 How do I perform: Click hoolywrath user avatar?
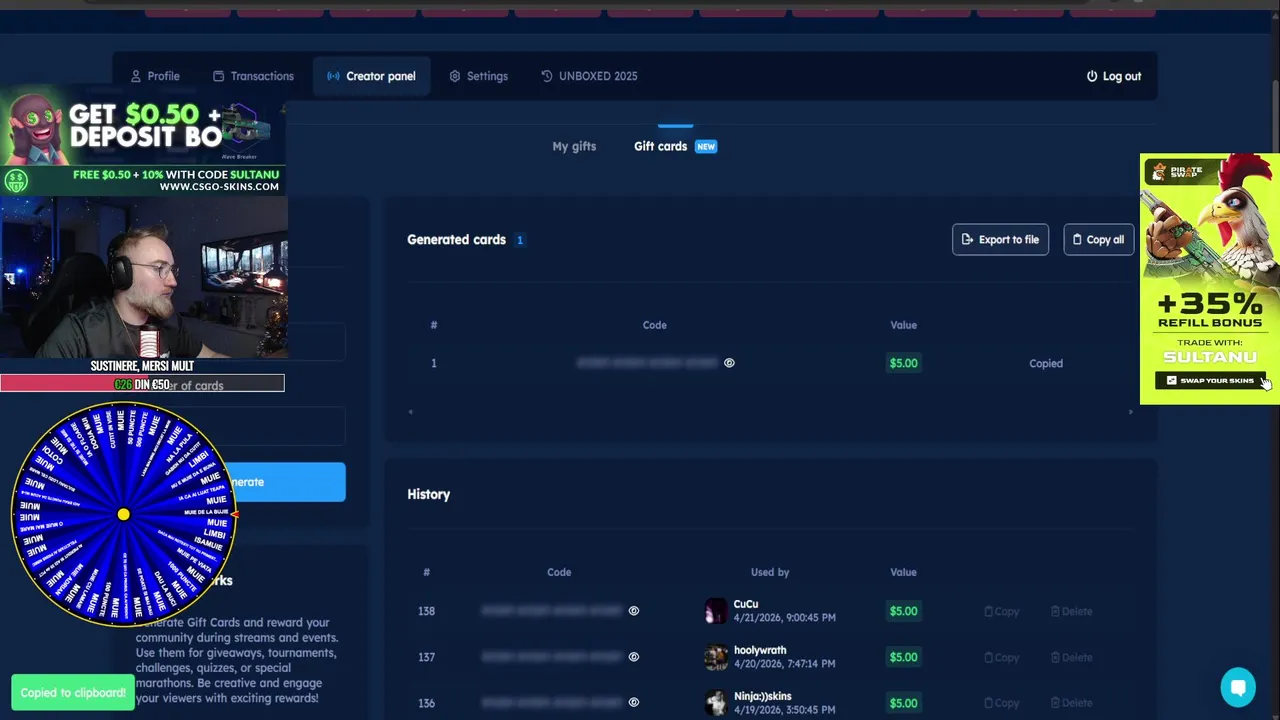[x=716, y=657]
